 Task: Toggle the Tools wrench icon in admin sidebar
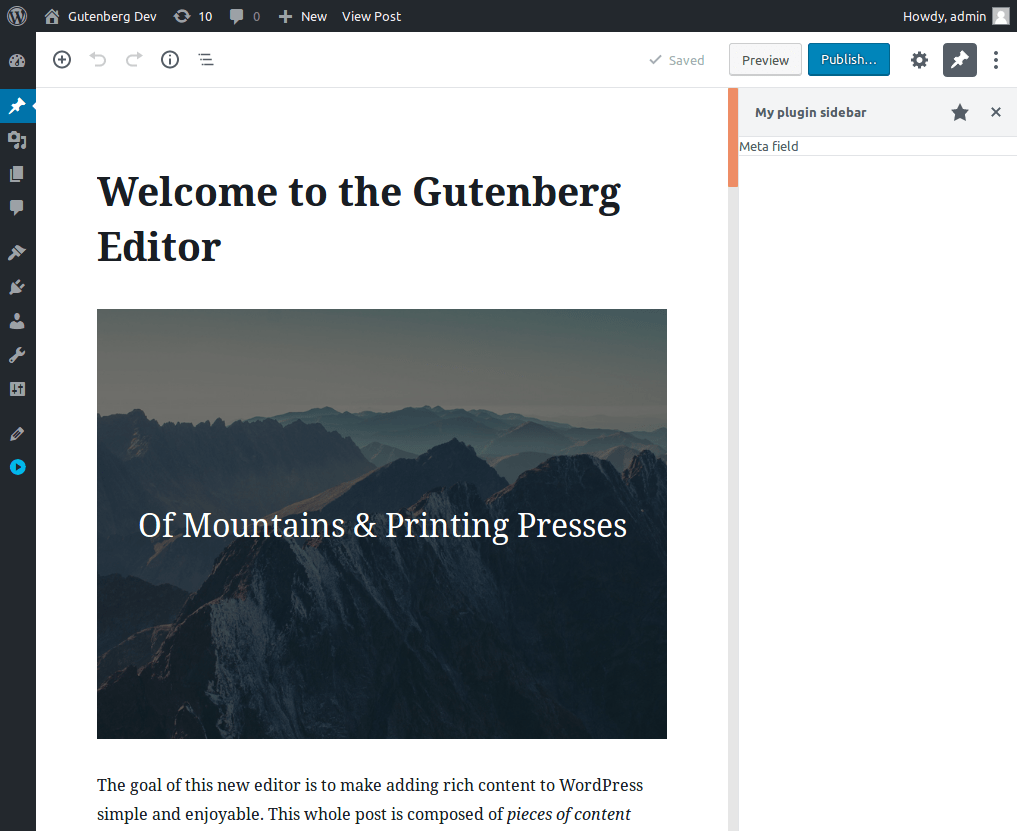pyautogui.click(x=17, y=354)
